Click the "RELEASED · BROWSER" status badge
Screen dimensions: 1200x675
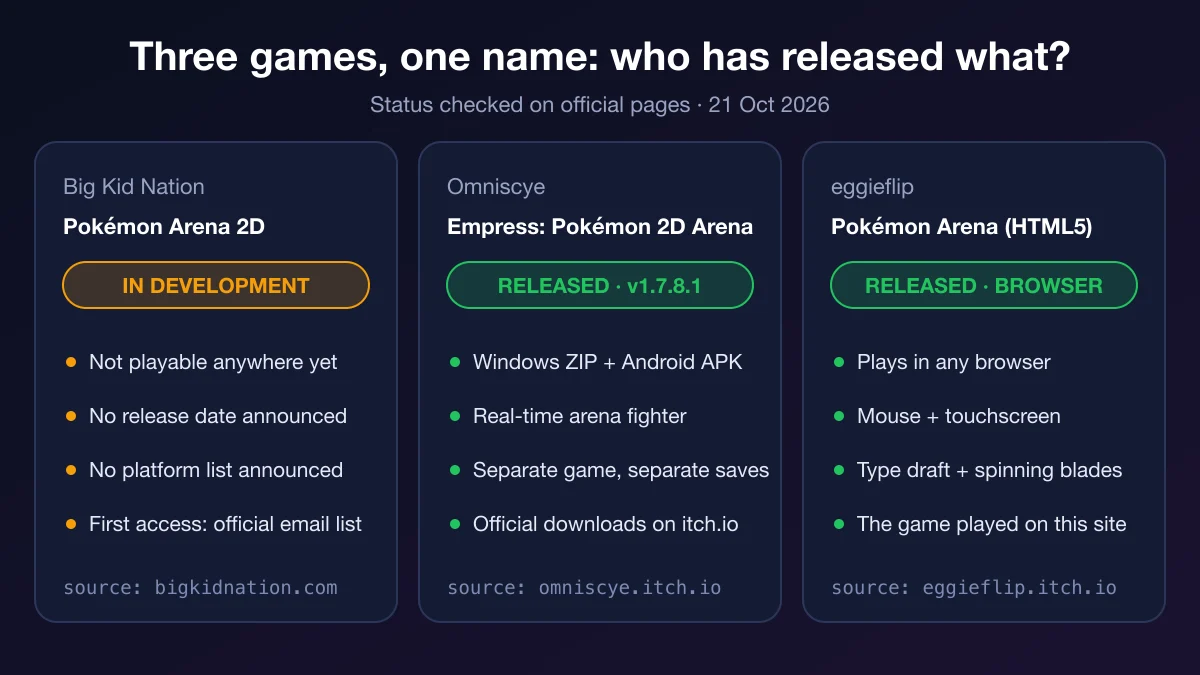pos(984,285)
